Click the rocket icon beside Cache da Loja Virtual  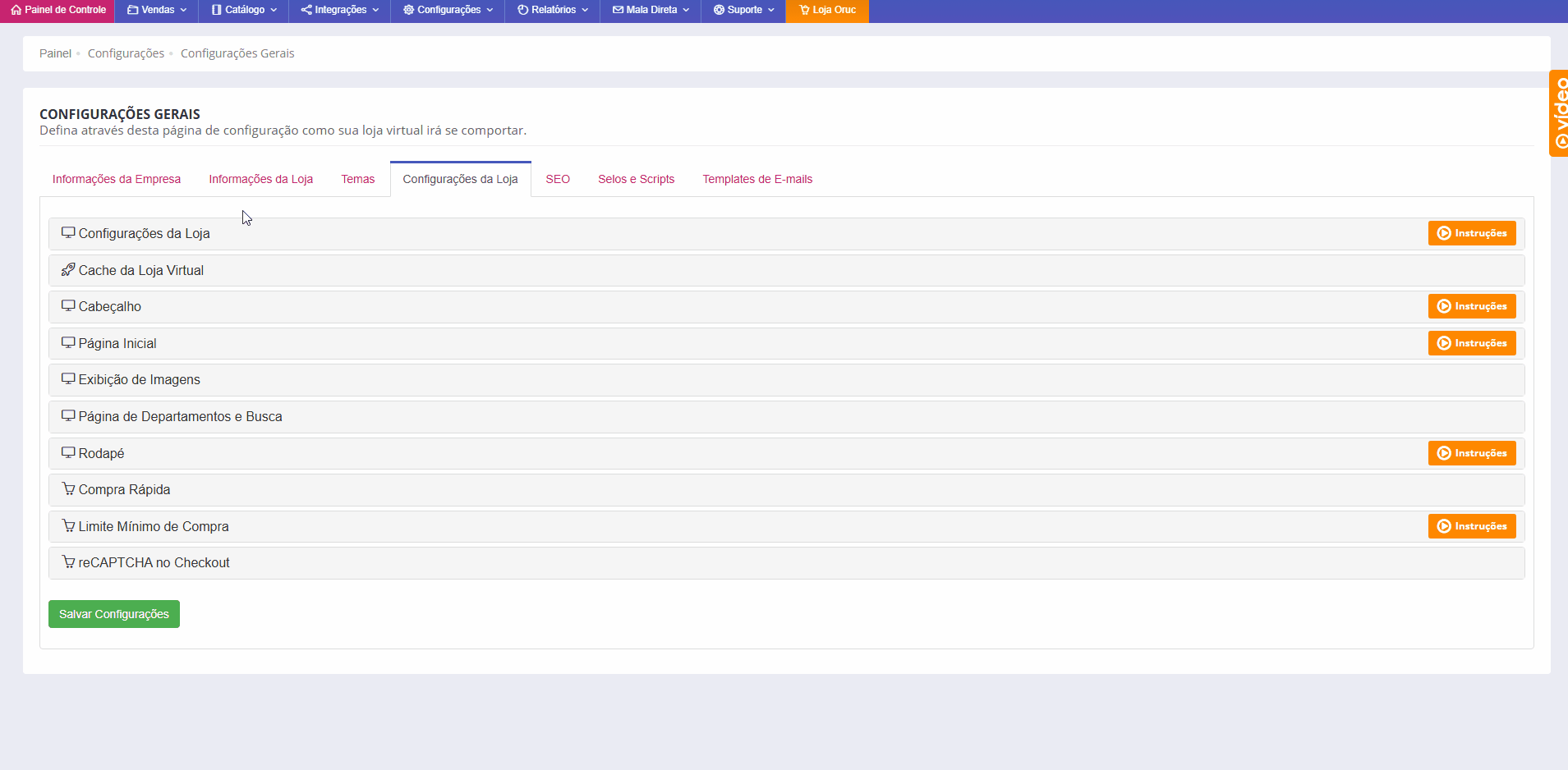pyautogui.click(x=68, y=269)
